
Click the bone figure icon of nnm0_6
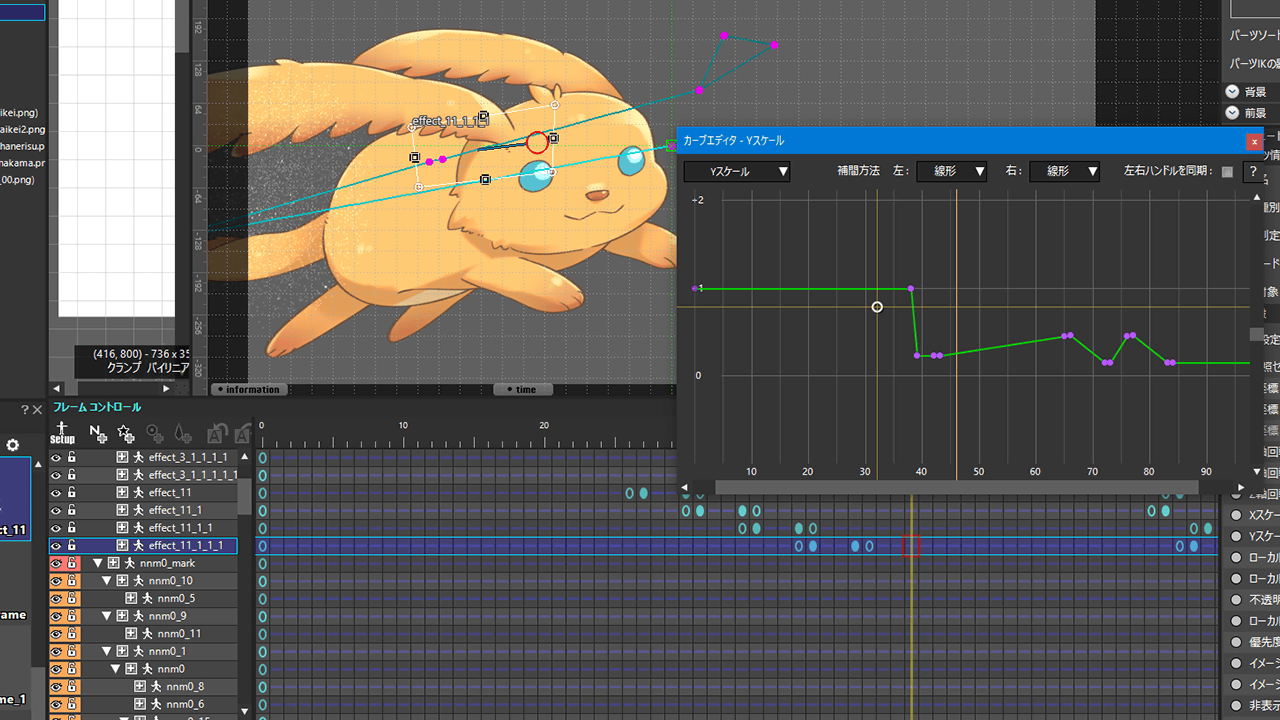tap(156, 705)
